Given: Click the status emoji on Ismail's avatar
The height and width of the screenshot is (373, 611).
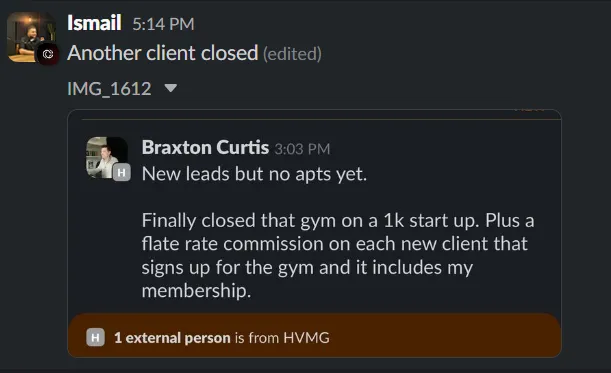Looking at the screenshot, I should click(48, 54).
